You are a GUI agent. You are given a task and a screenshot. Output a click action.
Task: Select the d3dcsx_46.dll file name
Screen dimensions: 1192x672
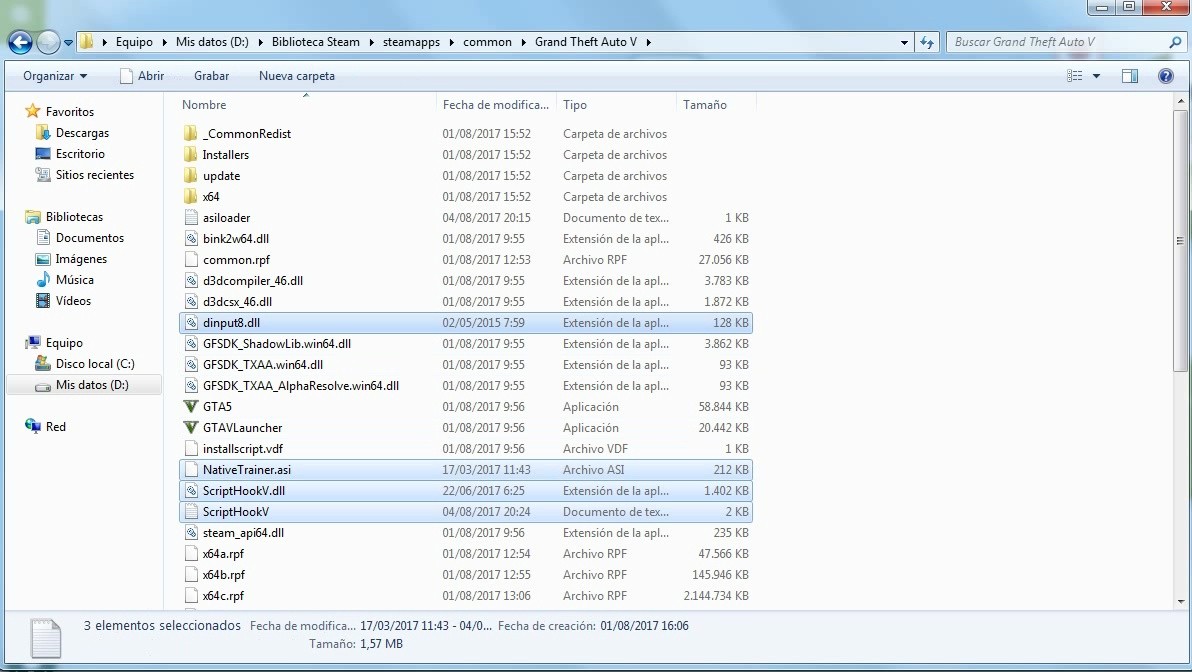pyautogui.click(x=237, y=302)
